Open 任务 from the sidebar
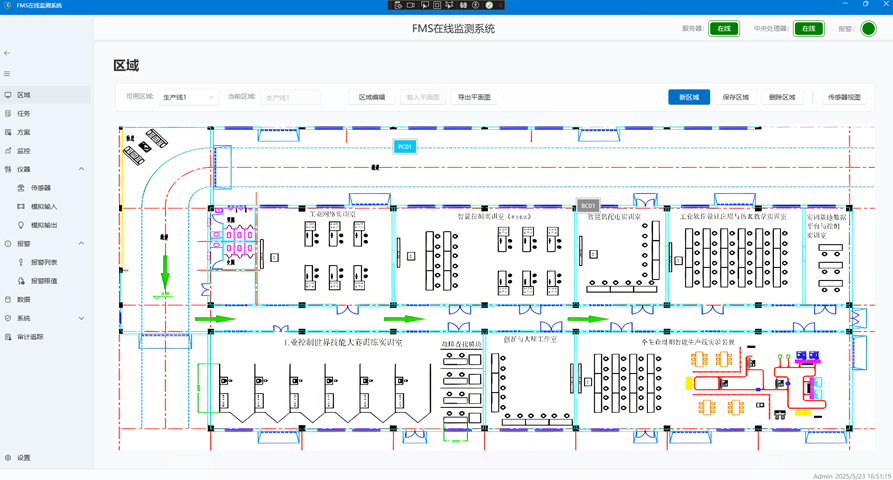The height and width of the screenshot is (480, 893). pyautogui.click(x=23, y=114)
